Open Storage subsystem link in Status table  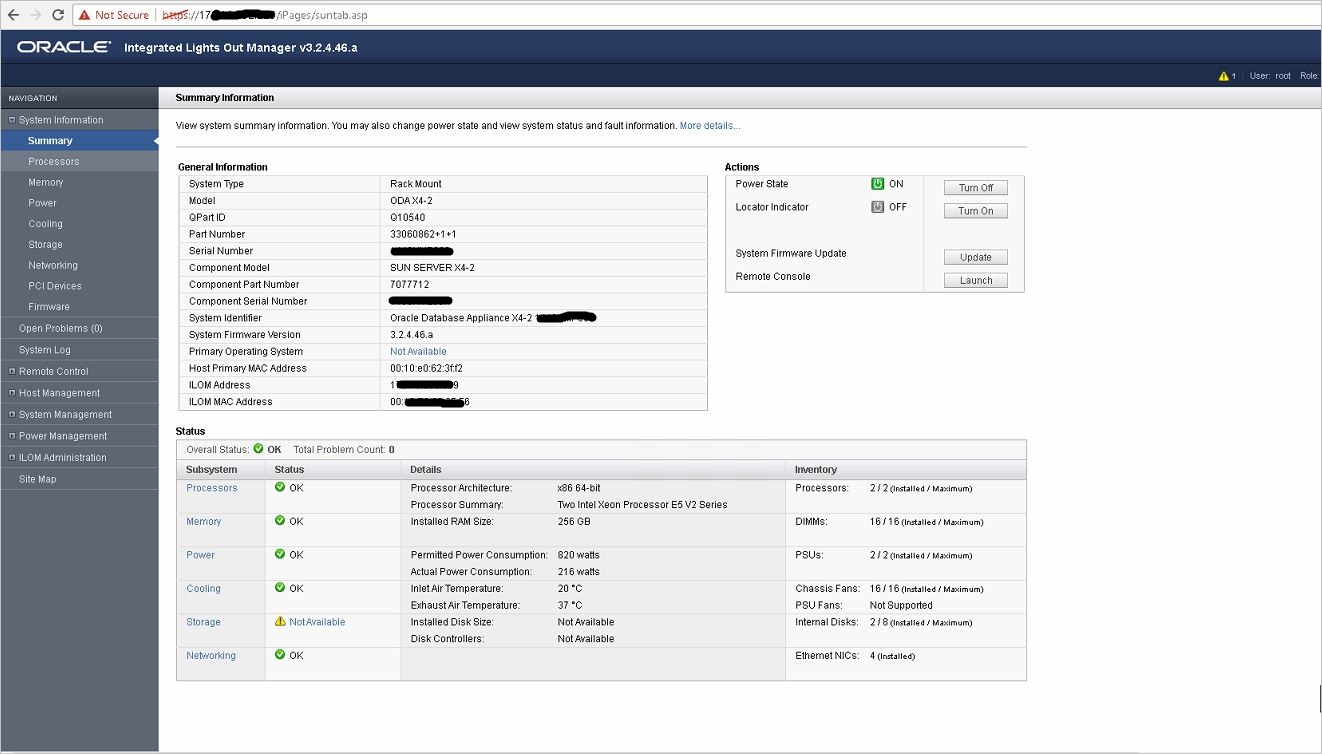pyautogui.click(x=203, y=622)
